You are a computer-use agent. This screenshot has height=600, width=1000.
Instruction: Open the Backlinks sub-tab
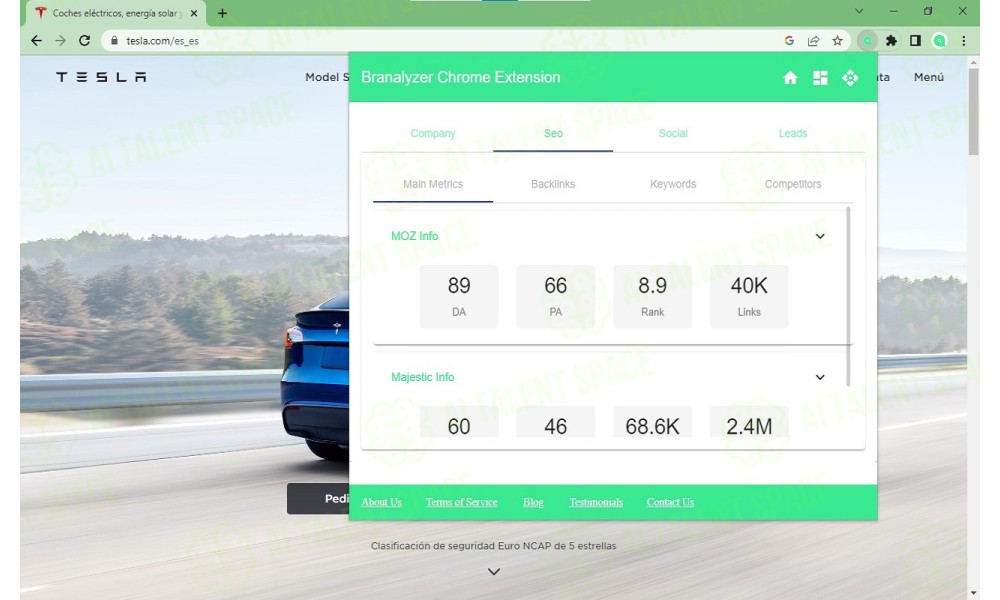click(553, 184)
